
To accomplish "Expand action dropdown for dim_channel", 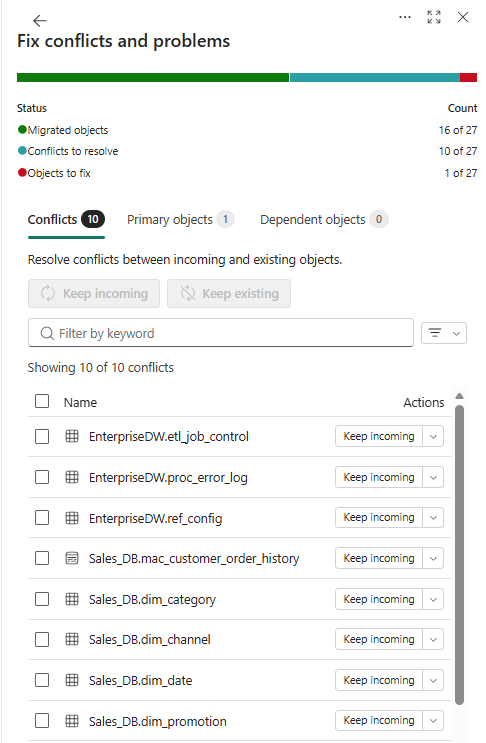I will (433, 639).
